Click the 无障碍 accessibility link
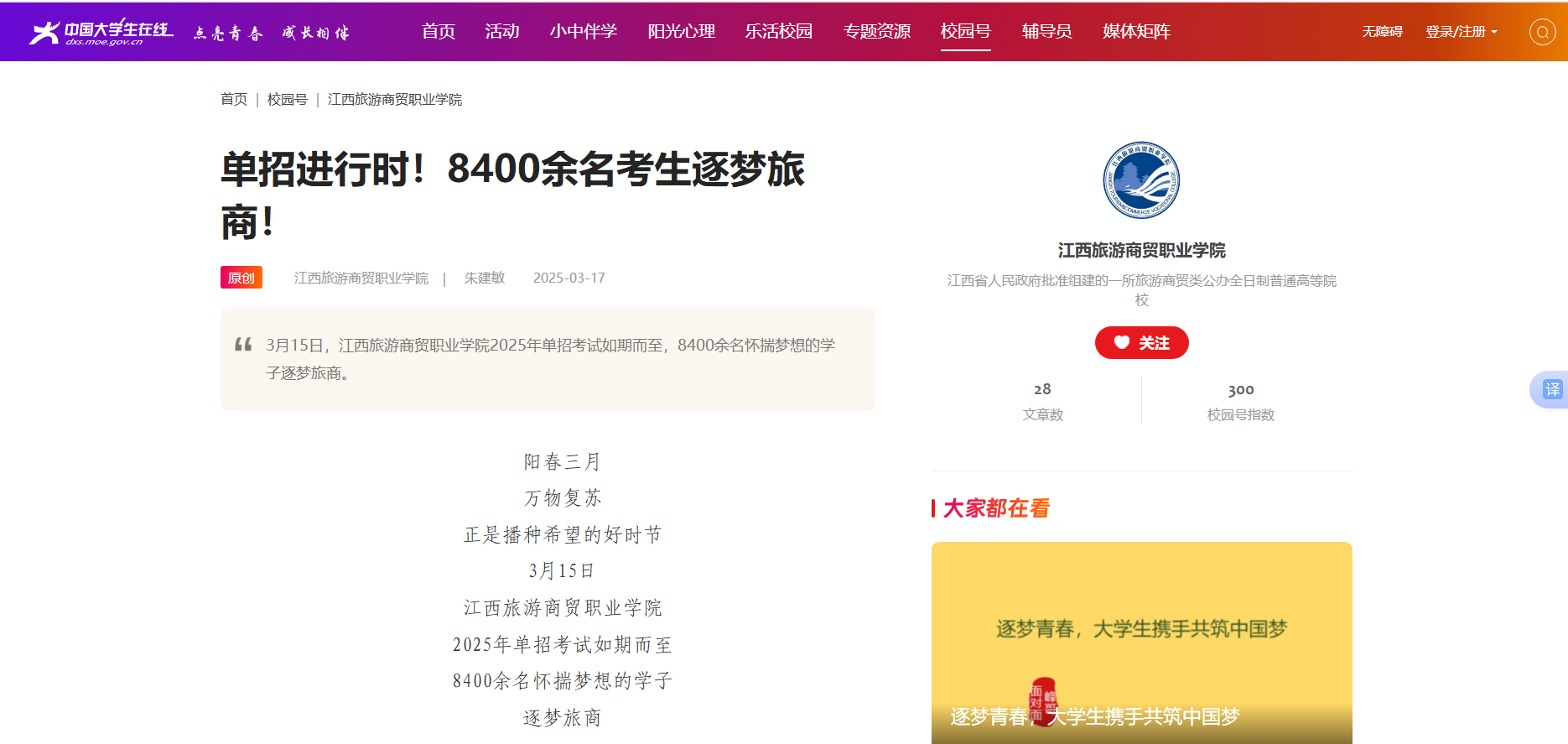The height and width of the screenshot is (744, 1568). tap(1382, 32)
